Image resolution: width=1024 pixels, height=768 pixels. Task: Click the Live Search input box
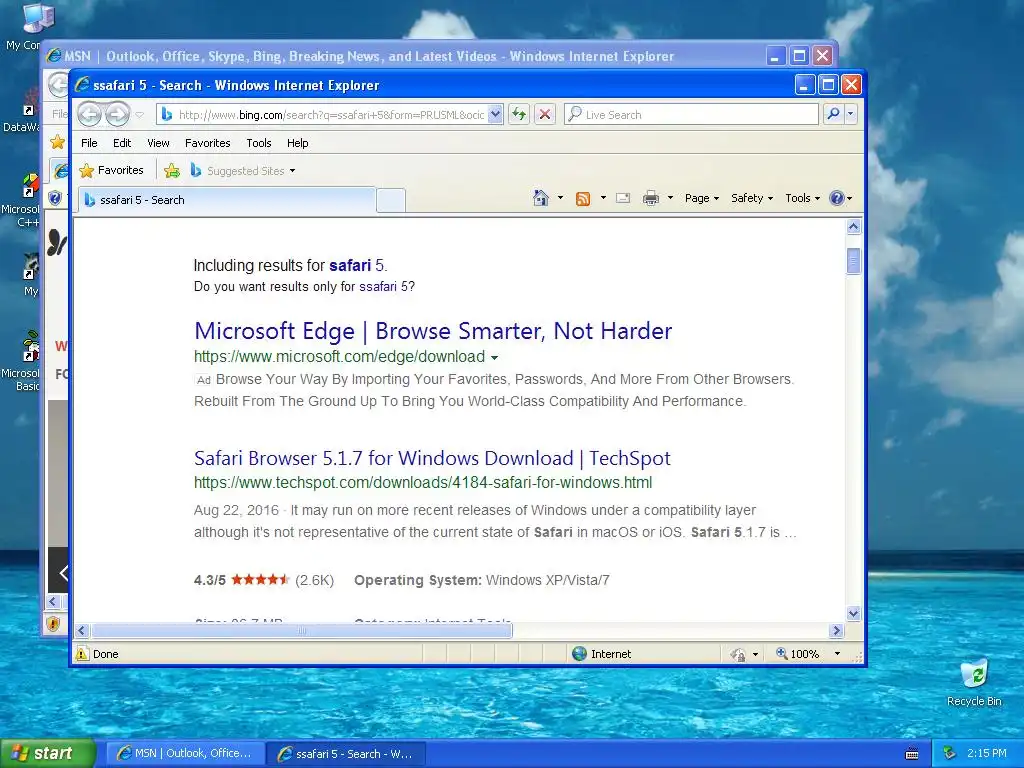click(691, 114)
